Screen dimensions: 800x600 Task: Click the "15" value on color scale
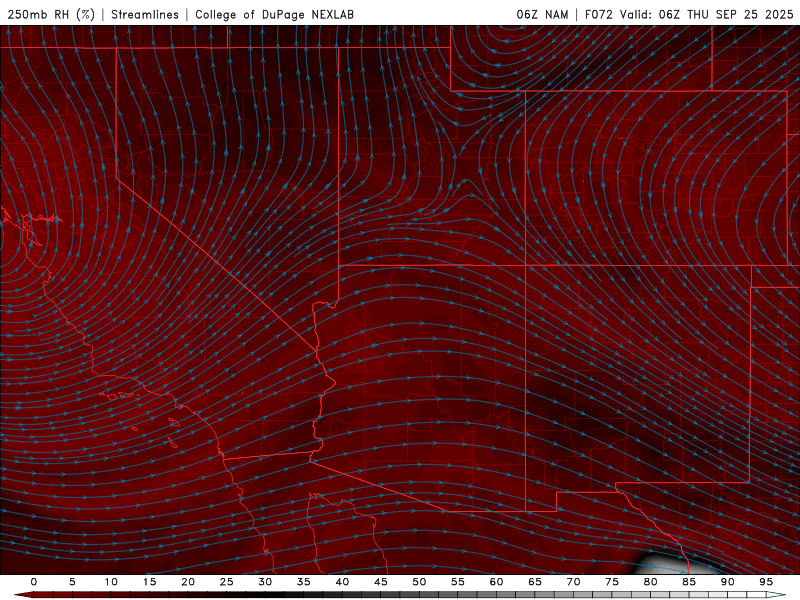[x=149, y=582]
